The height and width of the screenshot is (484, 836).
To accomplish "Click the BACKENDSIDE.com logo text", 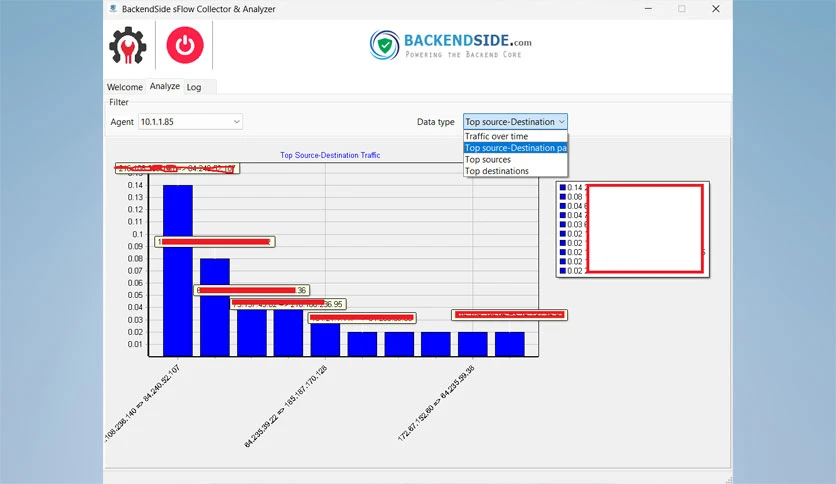I will [468, 41].
